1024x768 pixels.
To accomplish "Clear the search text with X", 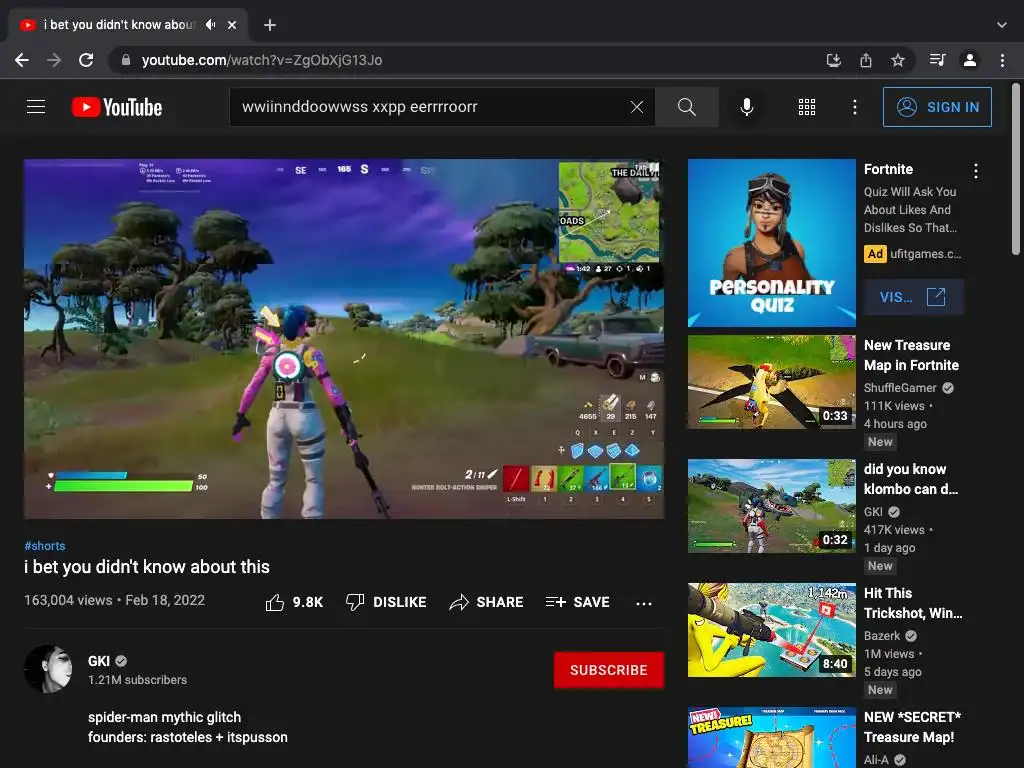I will (637, 107).
